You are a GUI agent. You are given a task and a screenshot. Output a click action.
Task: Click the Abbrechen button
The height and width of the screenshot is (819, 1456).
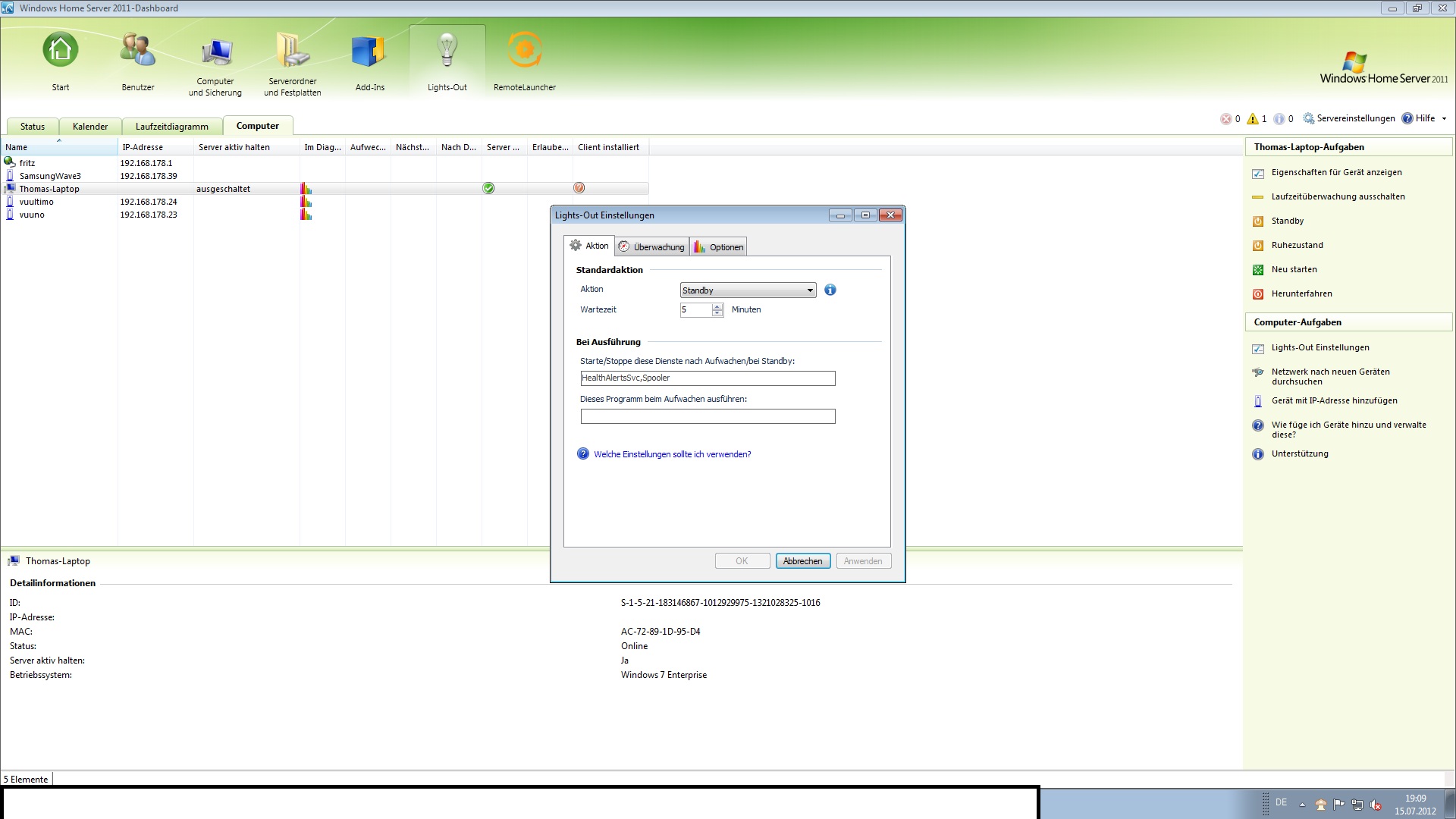[802, 561]
